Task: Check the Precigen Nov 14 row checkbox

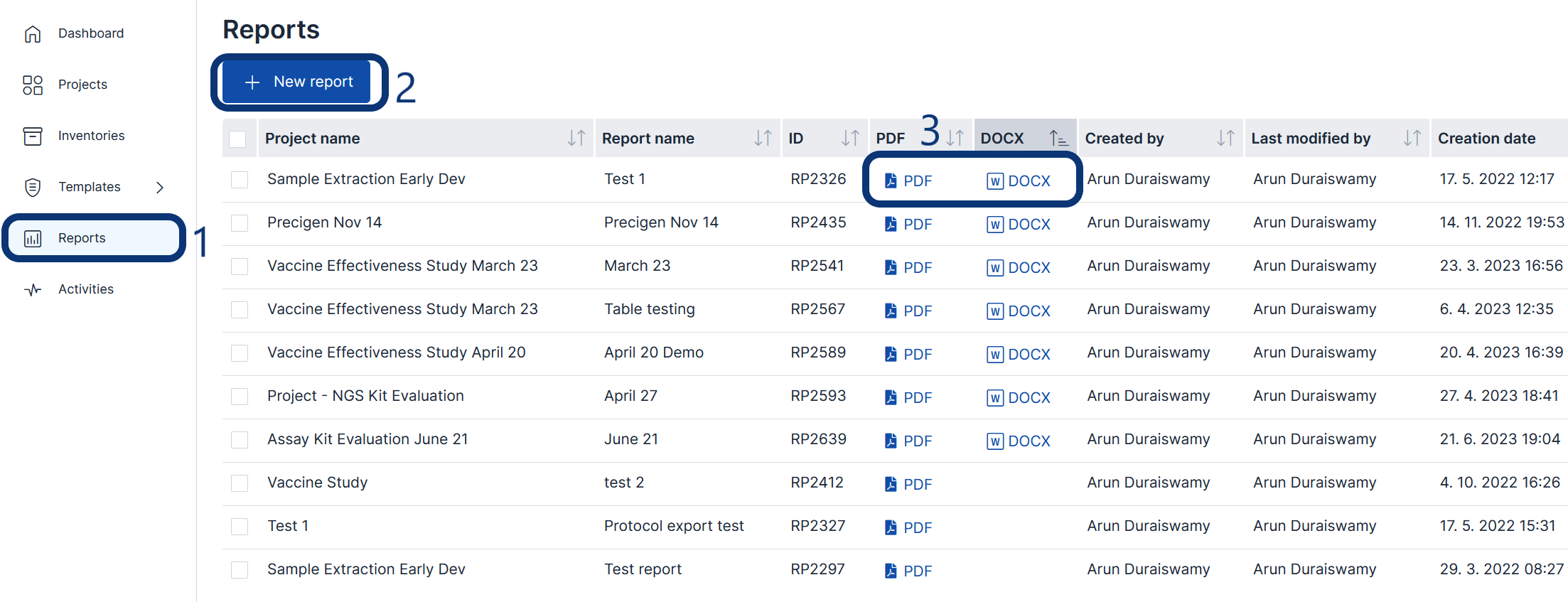Action: [240, 223]
